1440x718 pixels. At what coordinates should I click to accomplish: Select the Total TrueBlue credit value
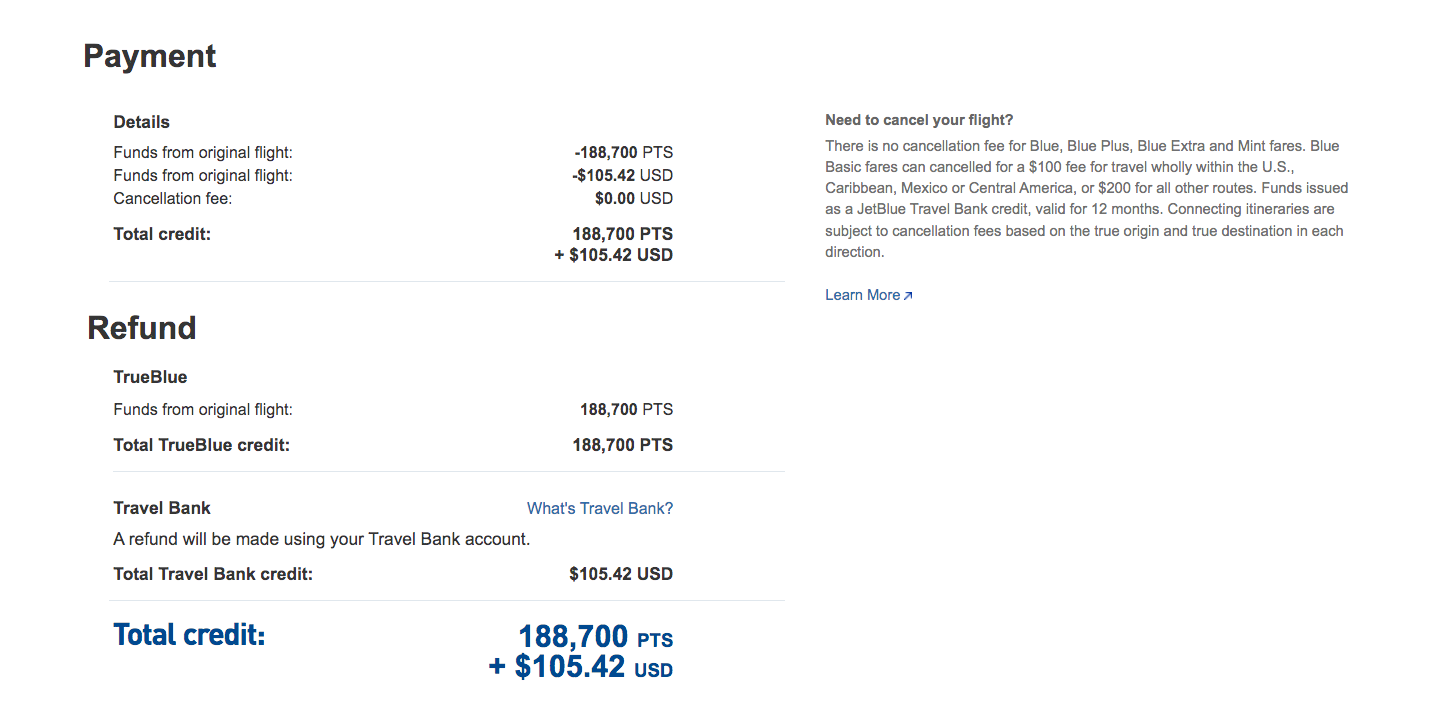point(621,445)
